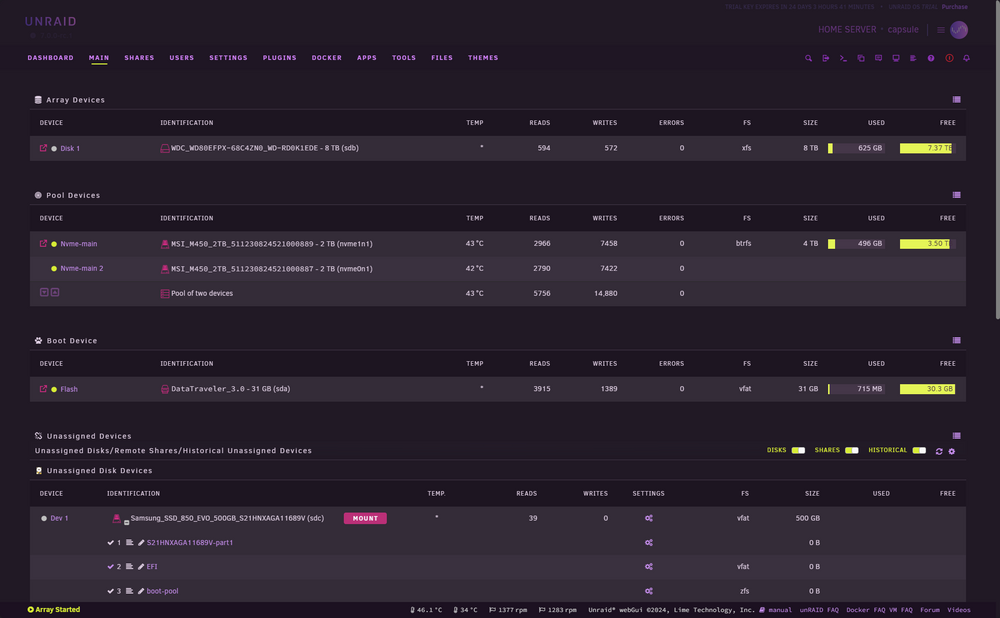Image resolution: width=1000 pixels, height=618 pixels.
Task: Click the MSI_M450 ...0889 device icon
Action: tap(165, 244)
